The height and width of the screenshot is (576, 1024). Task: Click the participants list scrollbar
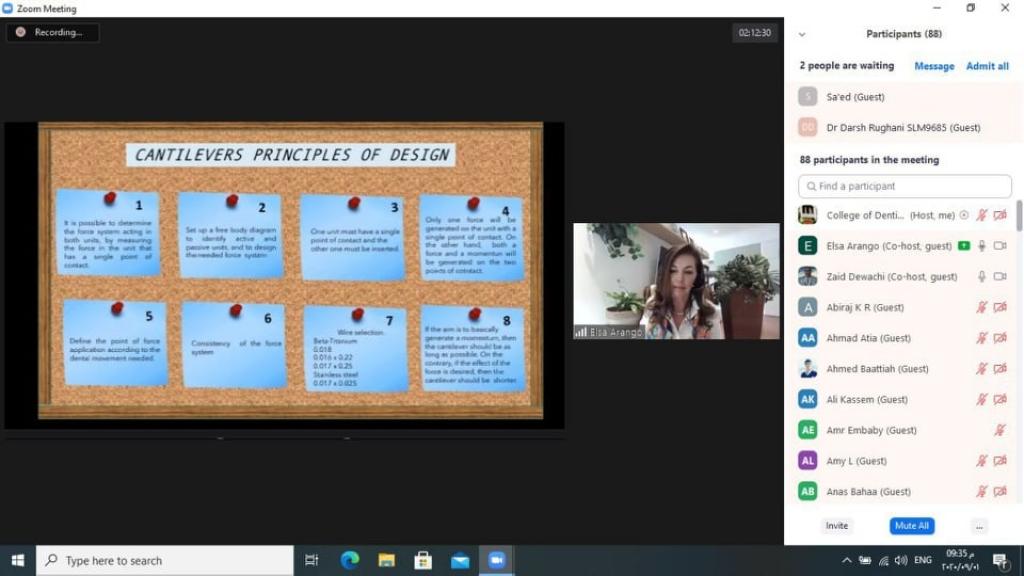(x=1019, y=215)
